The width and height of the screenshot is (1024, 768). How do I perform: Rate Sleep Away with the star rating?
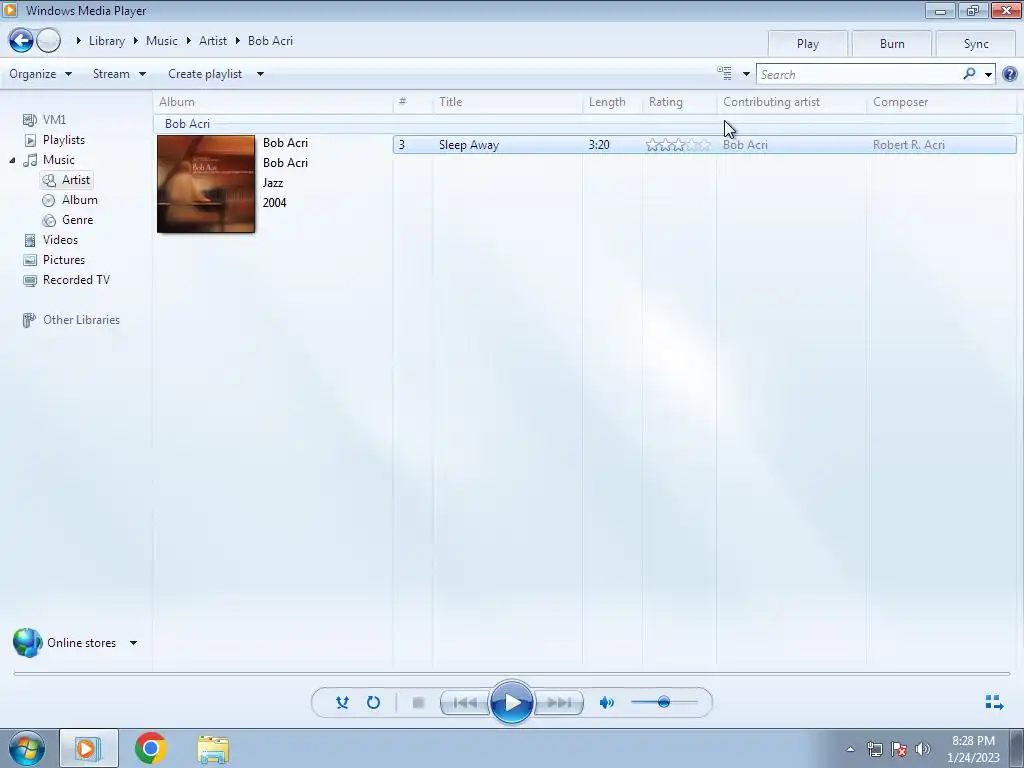[x=678, y=145]
